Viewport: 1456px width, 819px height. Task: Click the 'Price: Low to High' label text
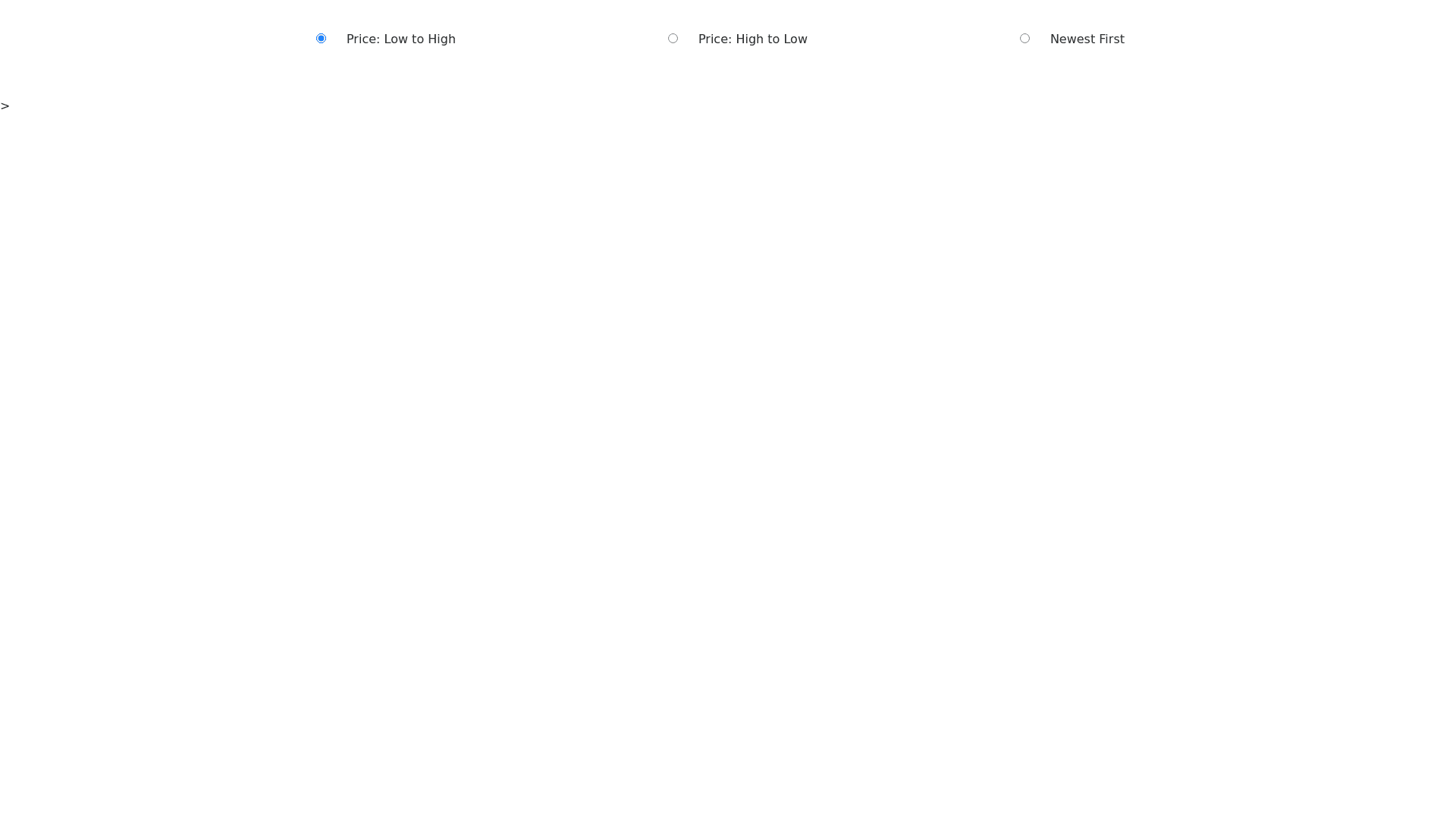400,39
